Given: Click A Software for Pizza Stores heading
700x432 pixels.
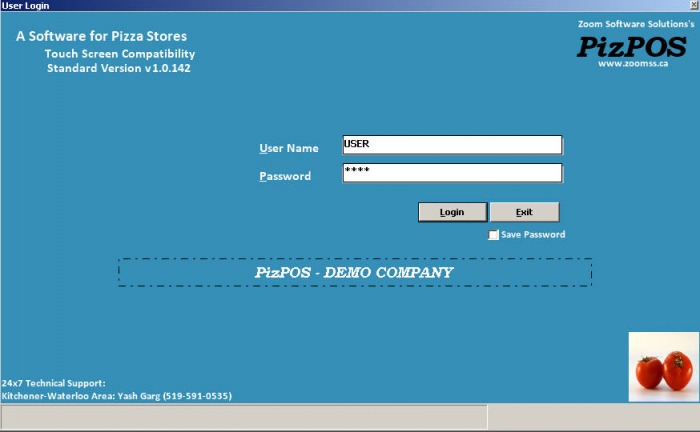Looking at the screenshot, I should point(101,36).
